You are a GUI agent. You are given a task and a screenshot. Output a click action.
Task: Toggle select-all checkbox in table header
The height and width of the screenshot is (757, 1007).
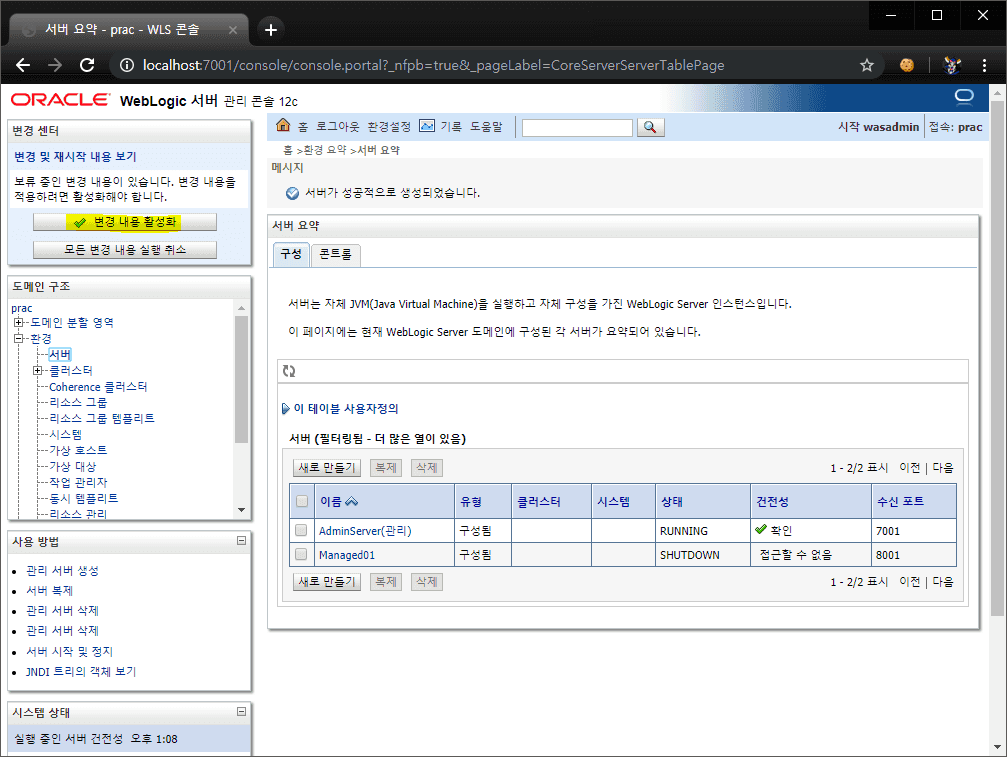pyautogui.click(x=302, y=501)
